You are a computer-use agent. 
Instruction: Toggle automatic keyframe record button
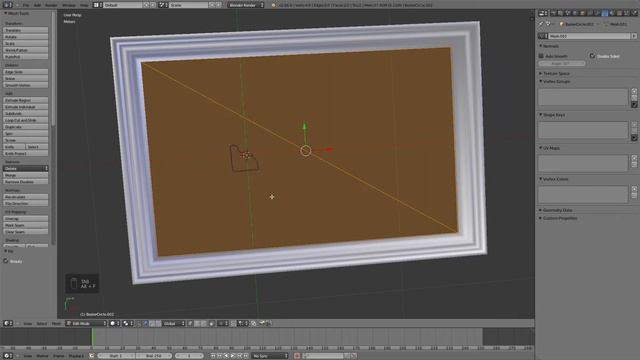click(297, 356)
